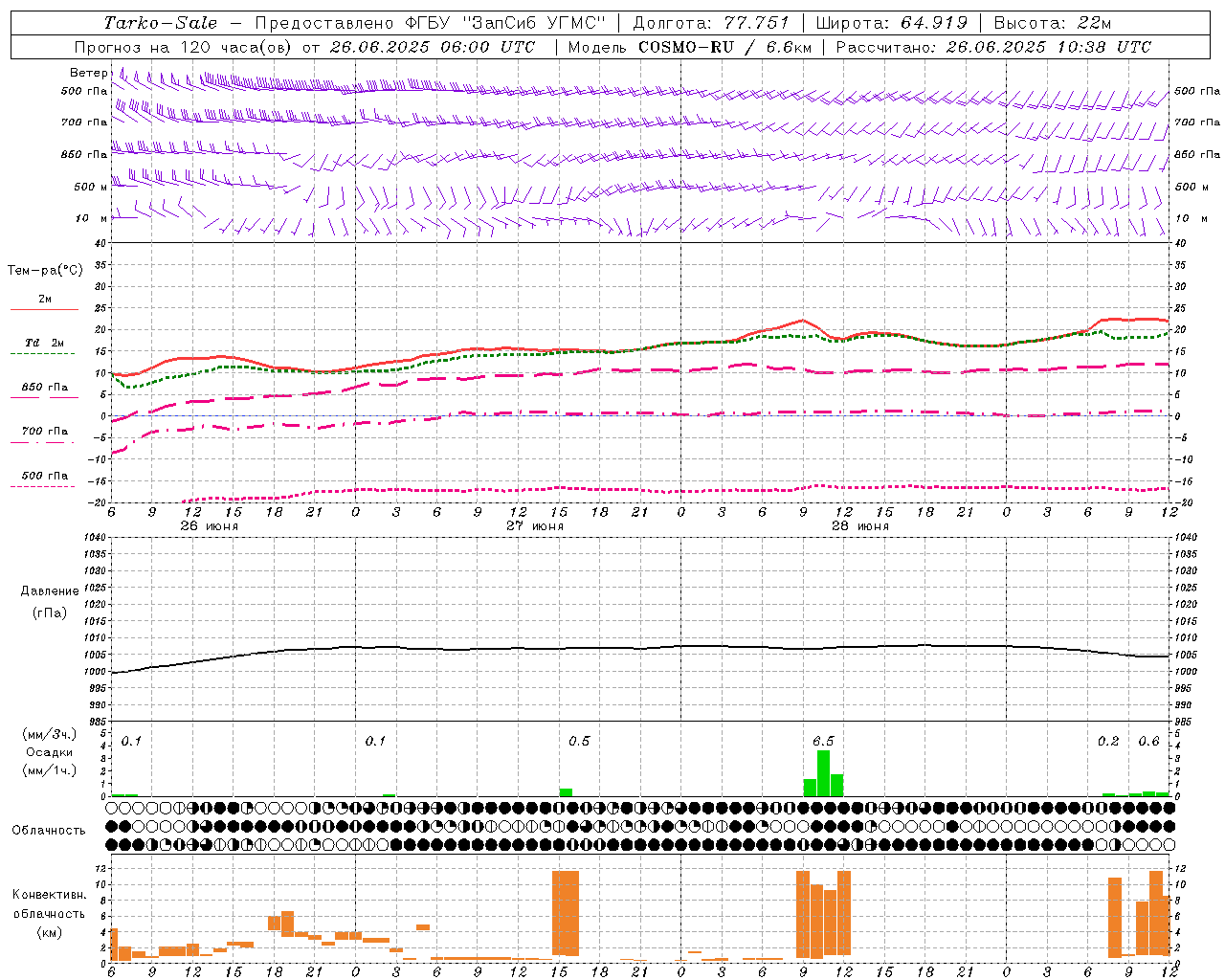Click the 985 value on left pressure axis

click(x=97, y=721)
